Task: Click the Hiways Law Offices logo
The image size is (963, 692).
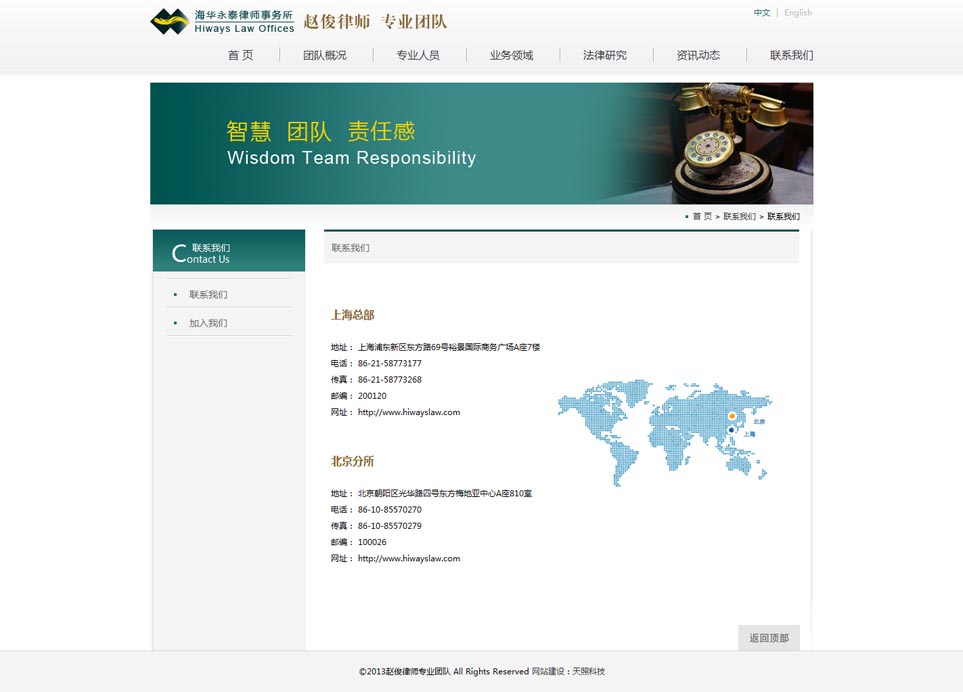Action: click(222, 21)
